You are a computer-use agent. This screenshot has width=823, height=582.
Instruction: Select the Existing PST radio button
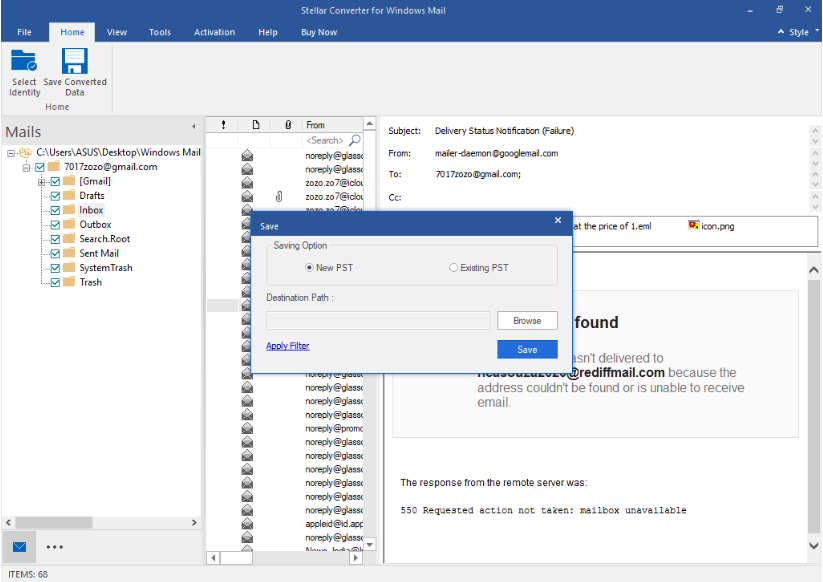(x=453, y=268)
